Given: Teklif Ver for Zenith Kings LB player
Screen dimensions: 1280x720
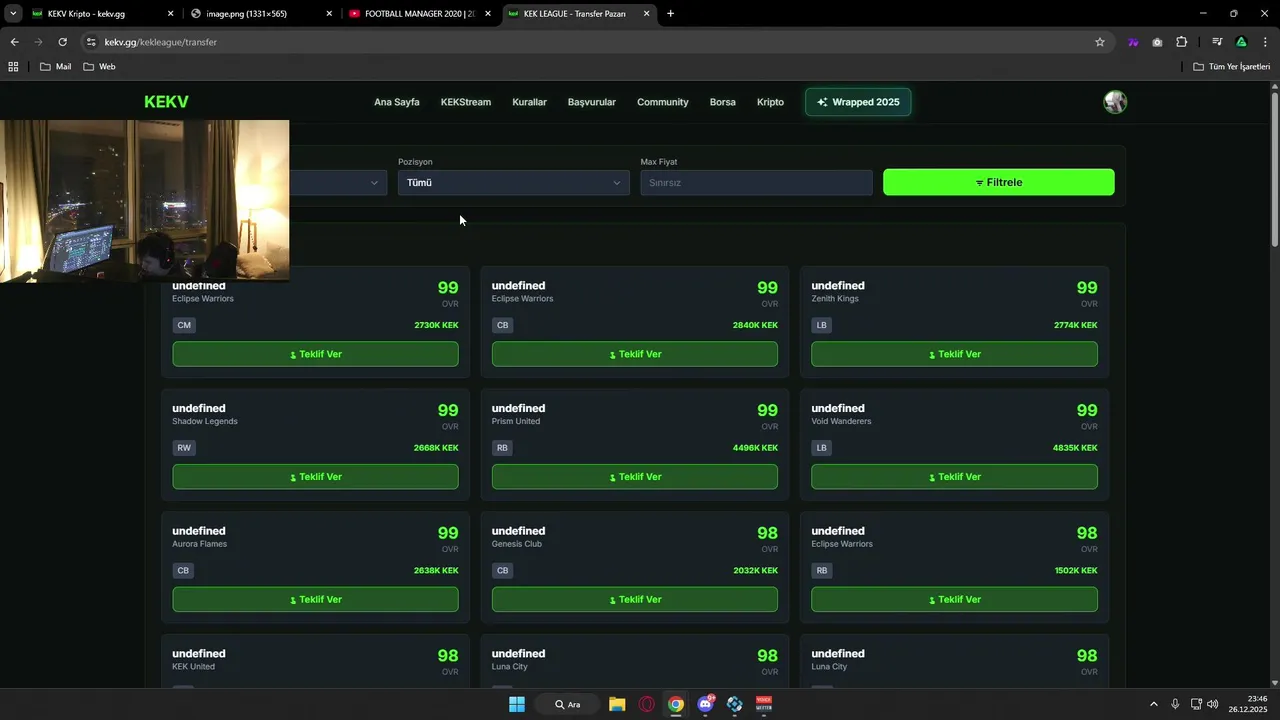Looking at the screenshot, I should [x=954, y=354].
